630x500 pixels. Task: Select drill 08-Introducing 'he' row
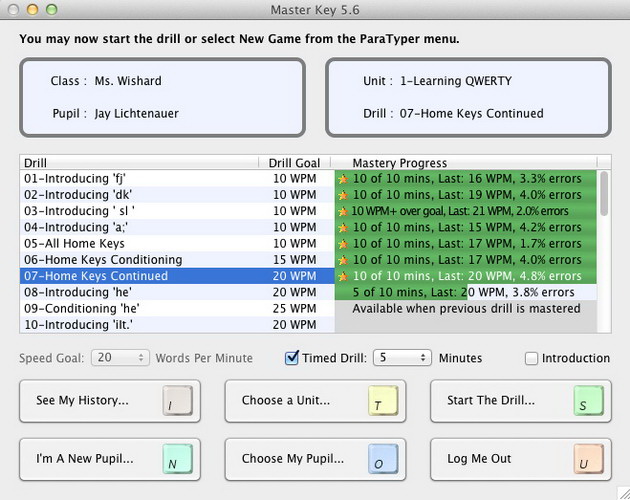click(x=177, y=292)
